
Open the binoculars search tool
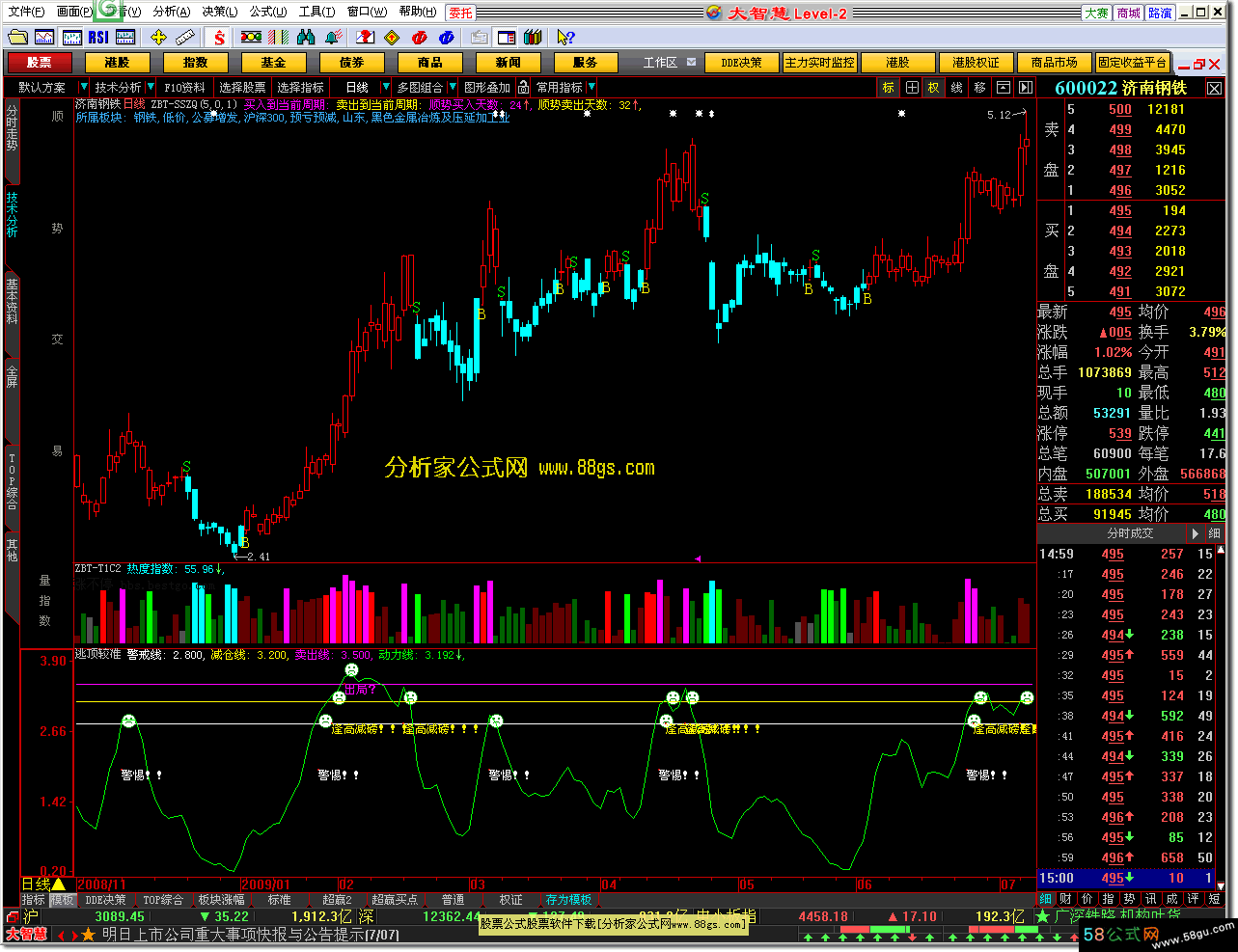coord(307,38)
